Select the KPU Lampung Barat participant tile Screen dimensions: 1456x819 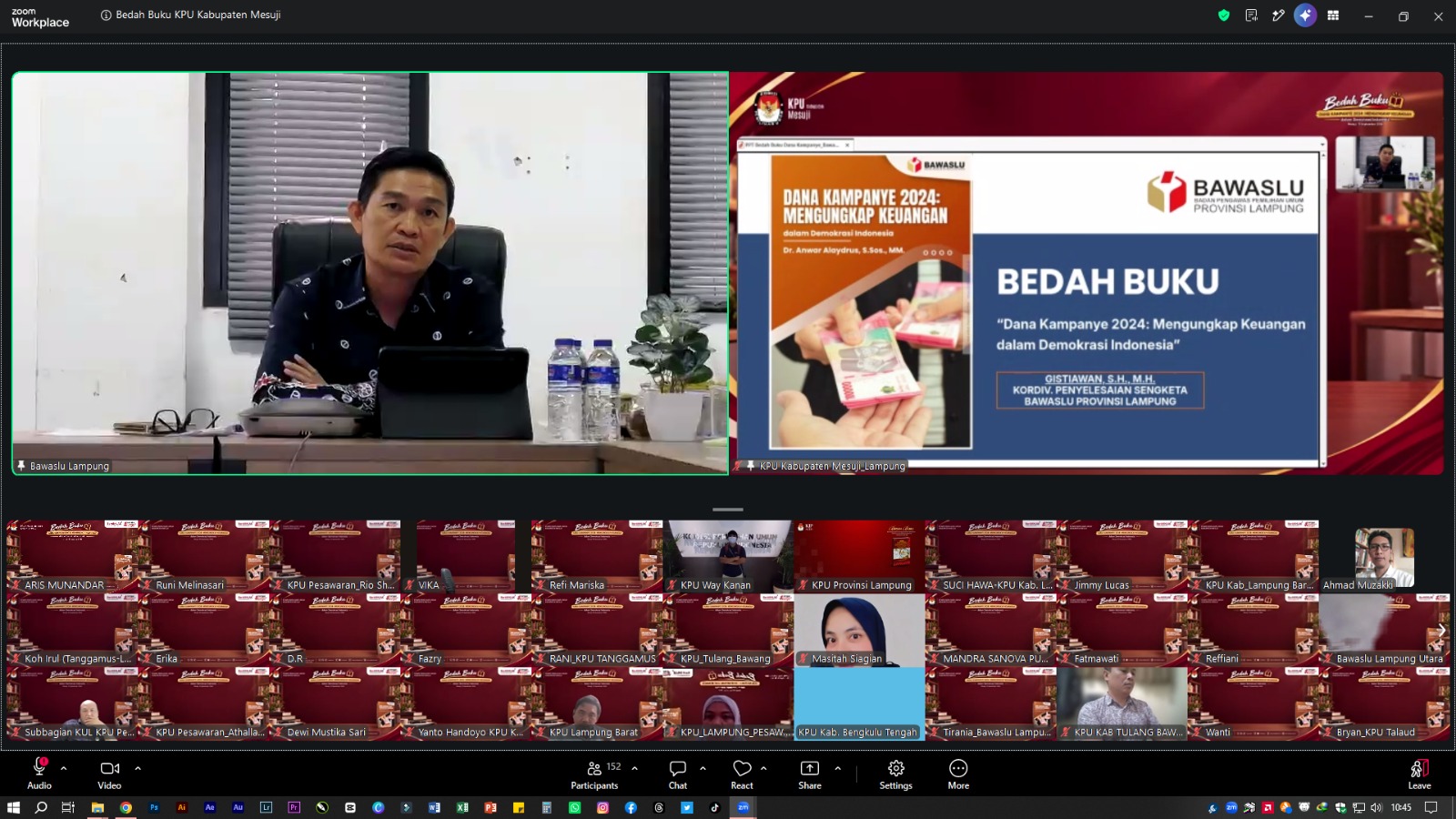pyautogui.click(x=597, y=703)
